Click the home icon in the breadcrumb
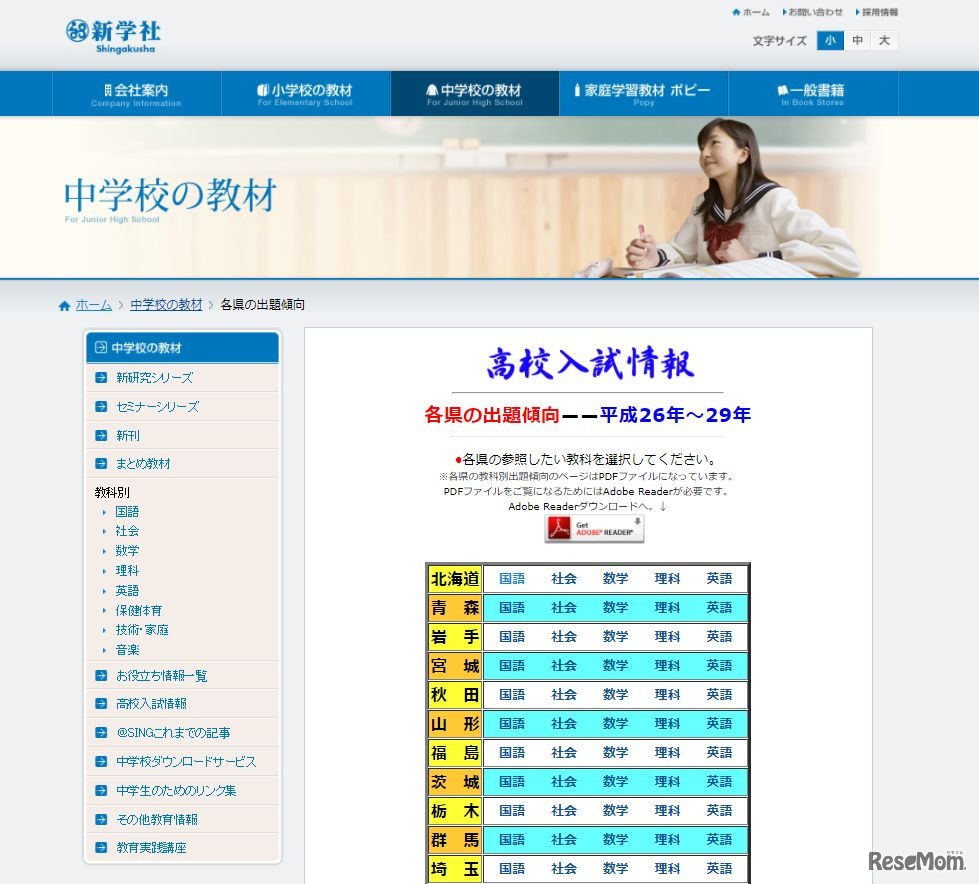The image size is (979, 884). [64, 305]
